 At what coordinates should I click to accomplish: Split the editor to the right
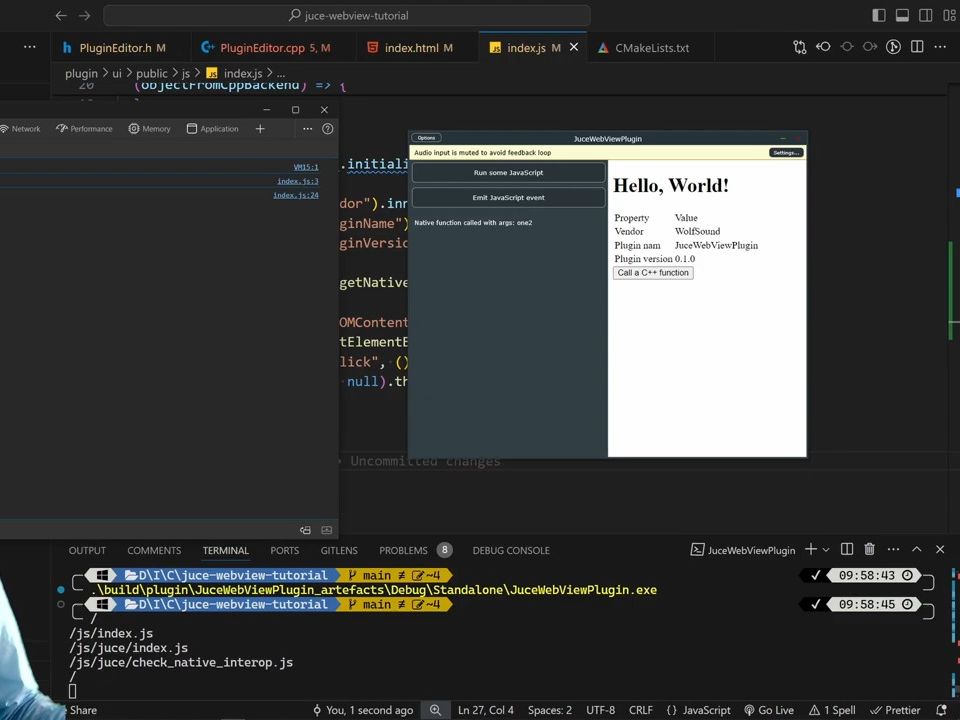tap(918, 47)
